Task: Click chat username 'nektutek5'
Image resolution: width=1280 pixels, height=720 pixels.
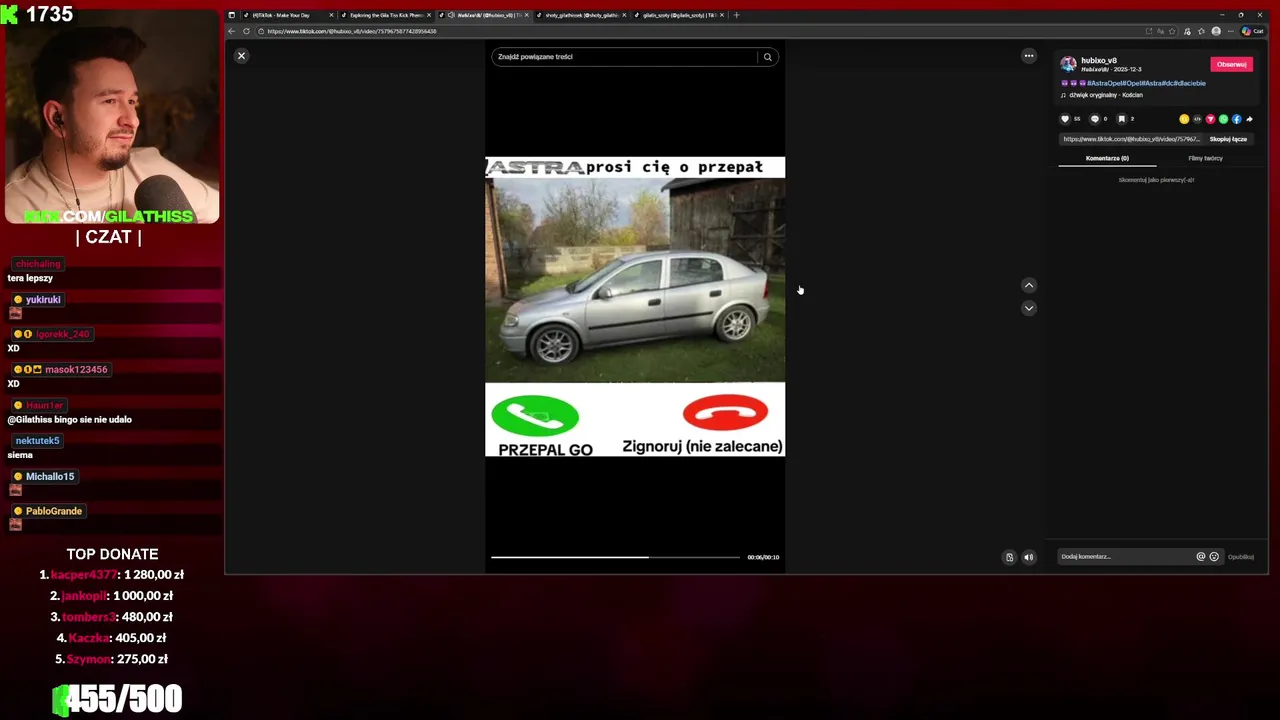Action: coord(37,441)
